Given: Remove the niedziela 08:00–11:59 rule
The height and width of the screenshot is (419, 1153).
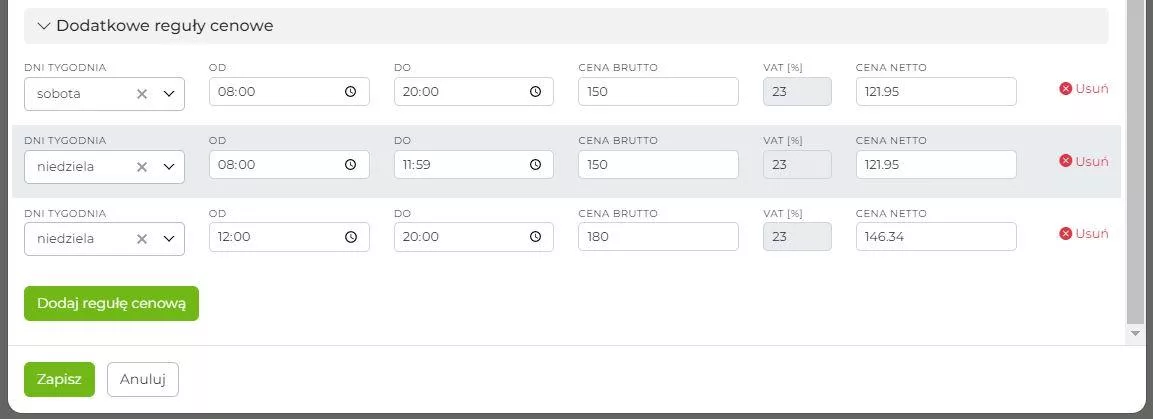Looking at the screenshot, I should [1084, 161].
